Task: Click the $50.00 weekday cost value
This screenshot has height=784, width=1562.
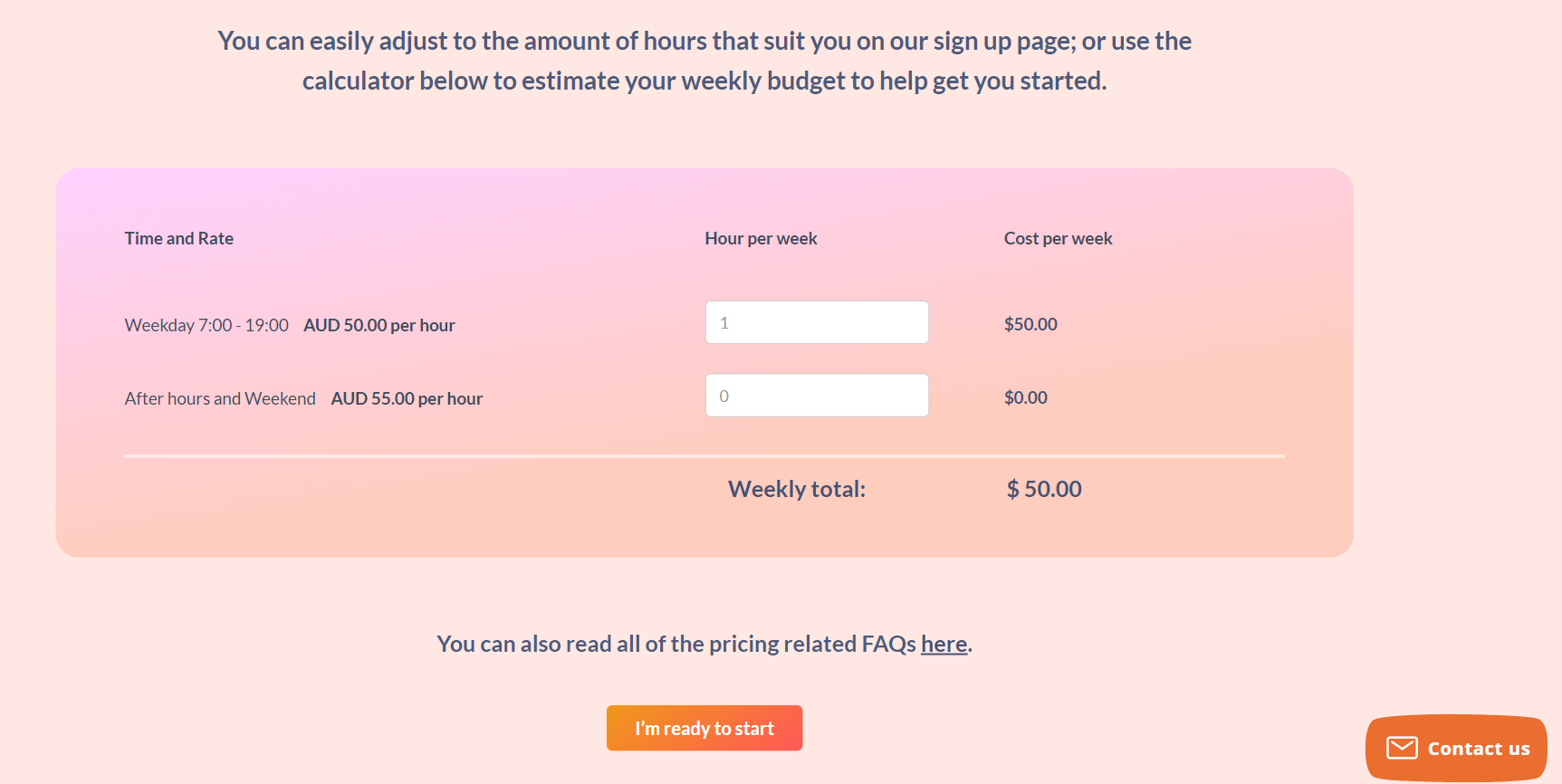Action: (1030, 324)
